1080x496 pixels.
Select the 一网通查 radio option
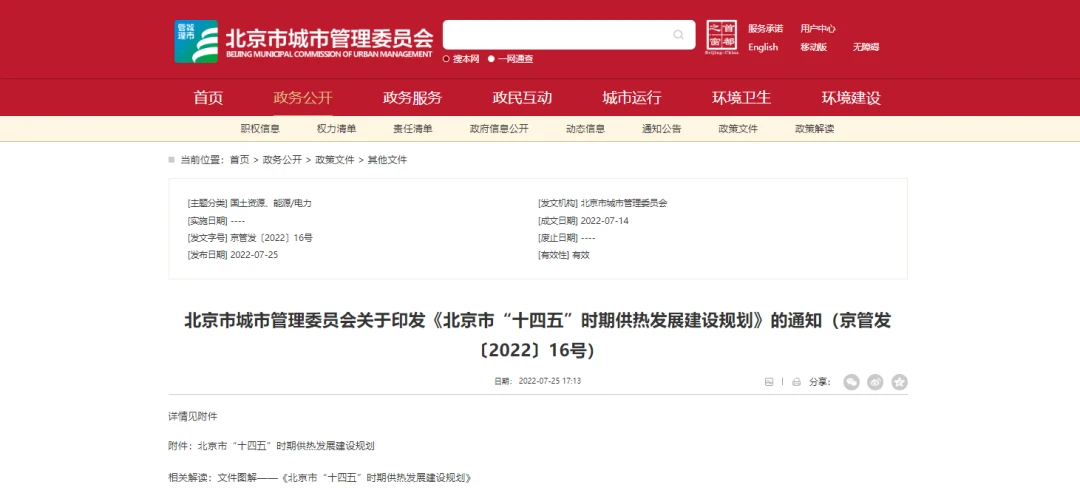tap(492, 59)
